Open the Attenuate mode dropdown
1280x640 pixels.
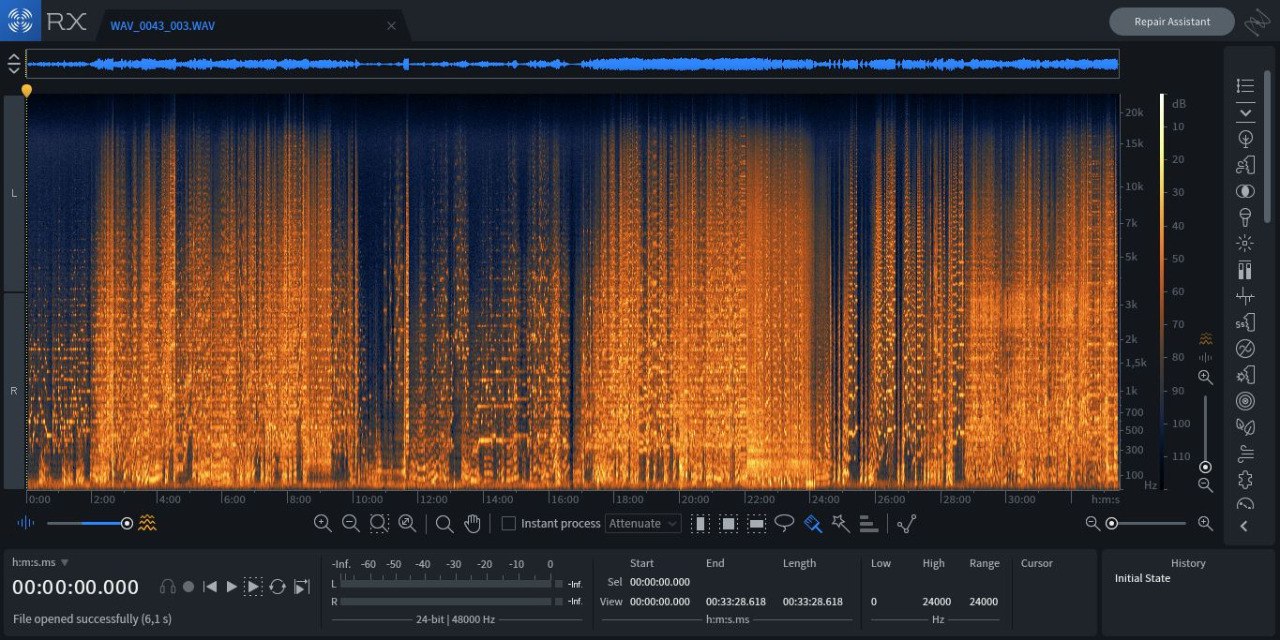[x=643, y=523]
